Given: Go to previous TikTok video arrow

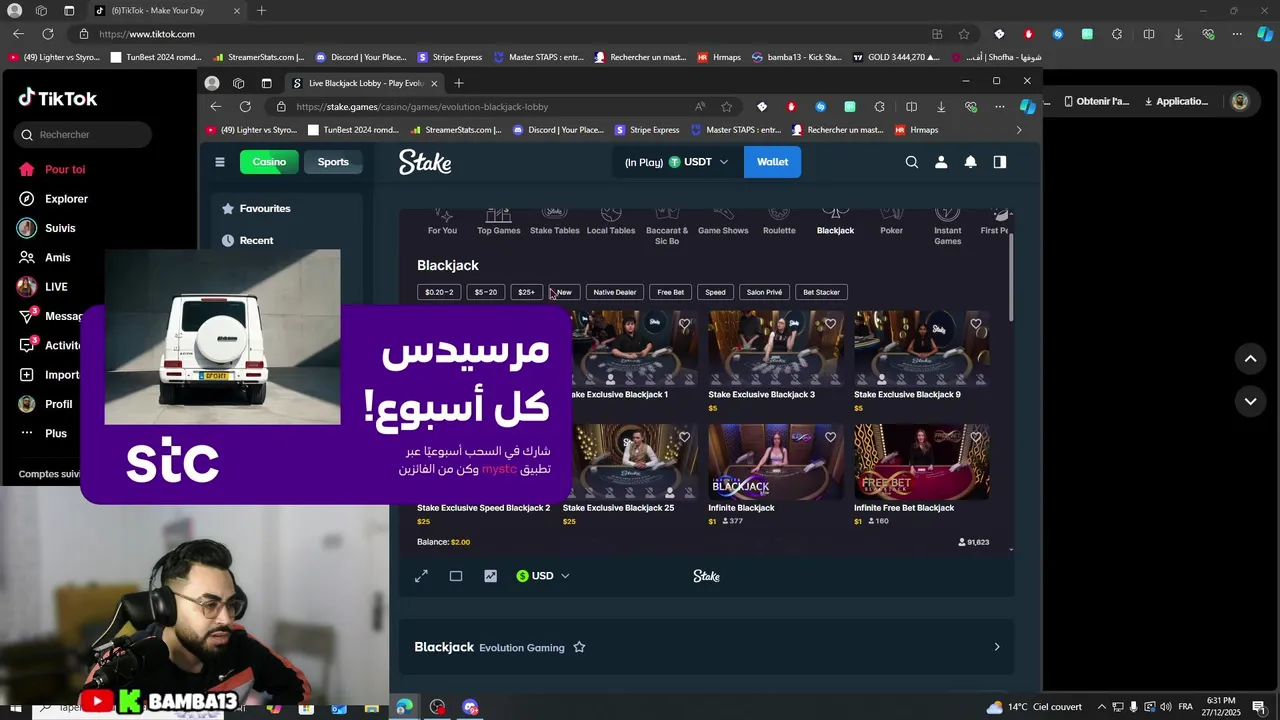Looking at the screenshot, I should tap(1250, 359).
